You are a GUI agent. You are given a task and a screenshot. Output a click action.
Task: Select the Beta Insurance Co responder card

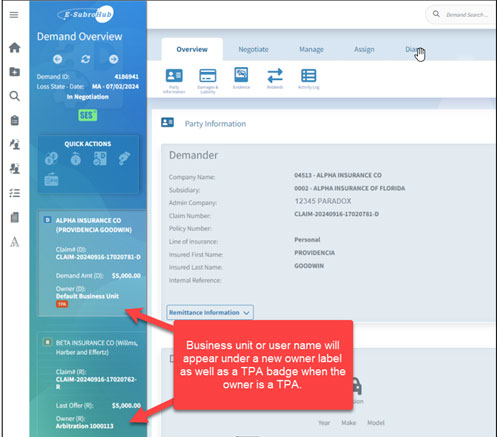92,384
